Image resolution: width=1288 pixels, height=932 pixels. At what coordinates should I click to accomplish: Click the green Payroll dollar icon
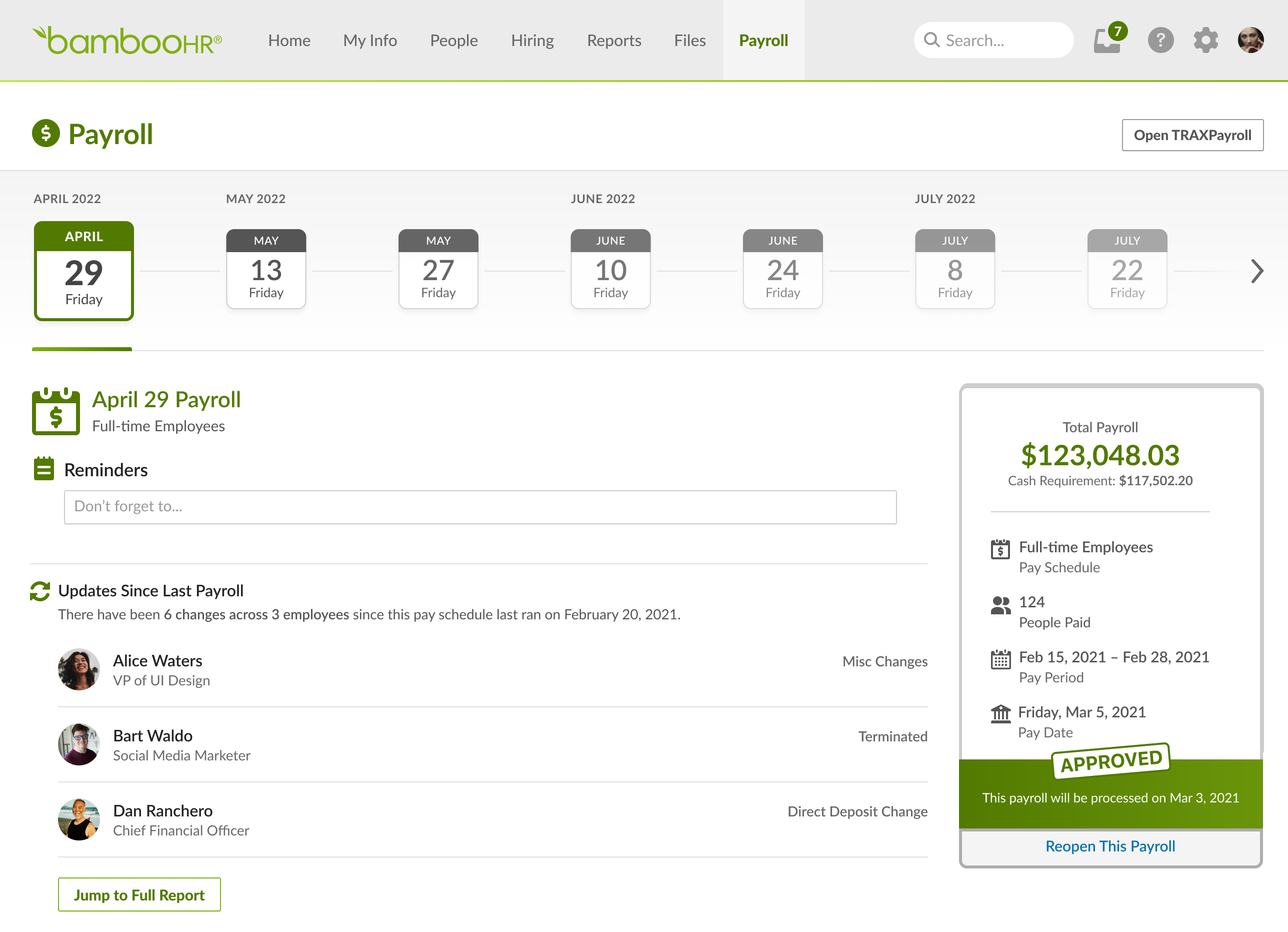[x=45, y=134]
